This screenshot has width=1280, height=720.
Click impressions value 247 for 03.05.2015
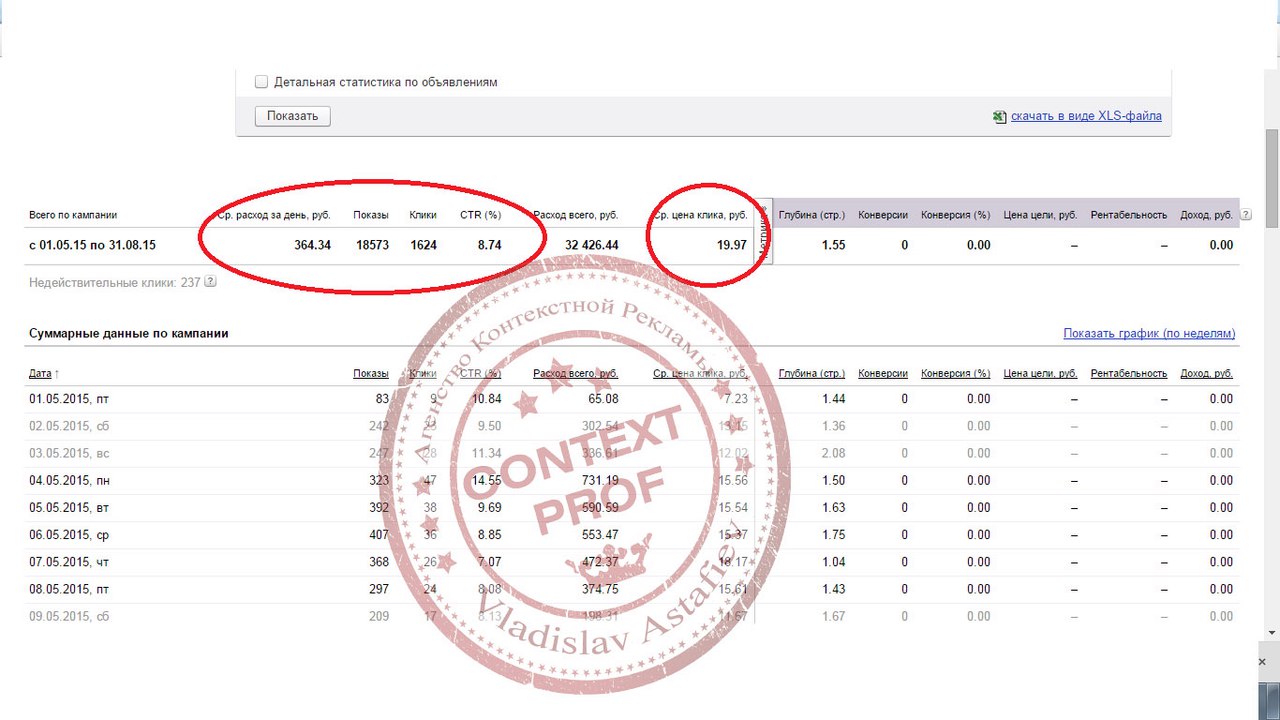tap(379, 453)
